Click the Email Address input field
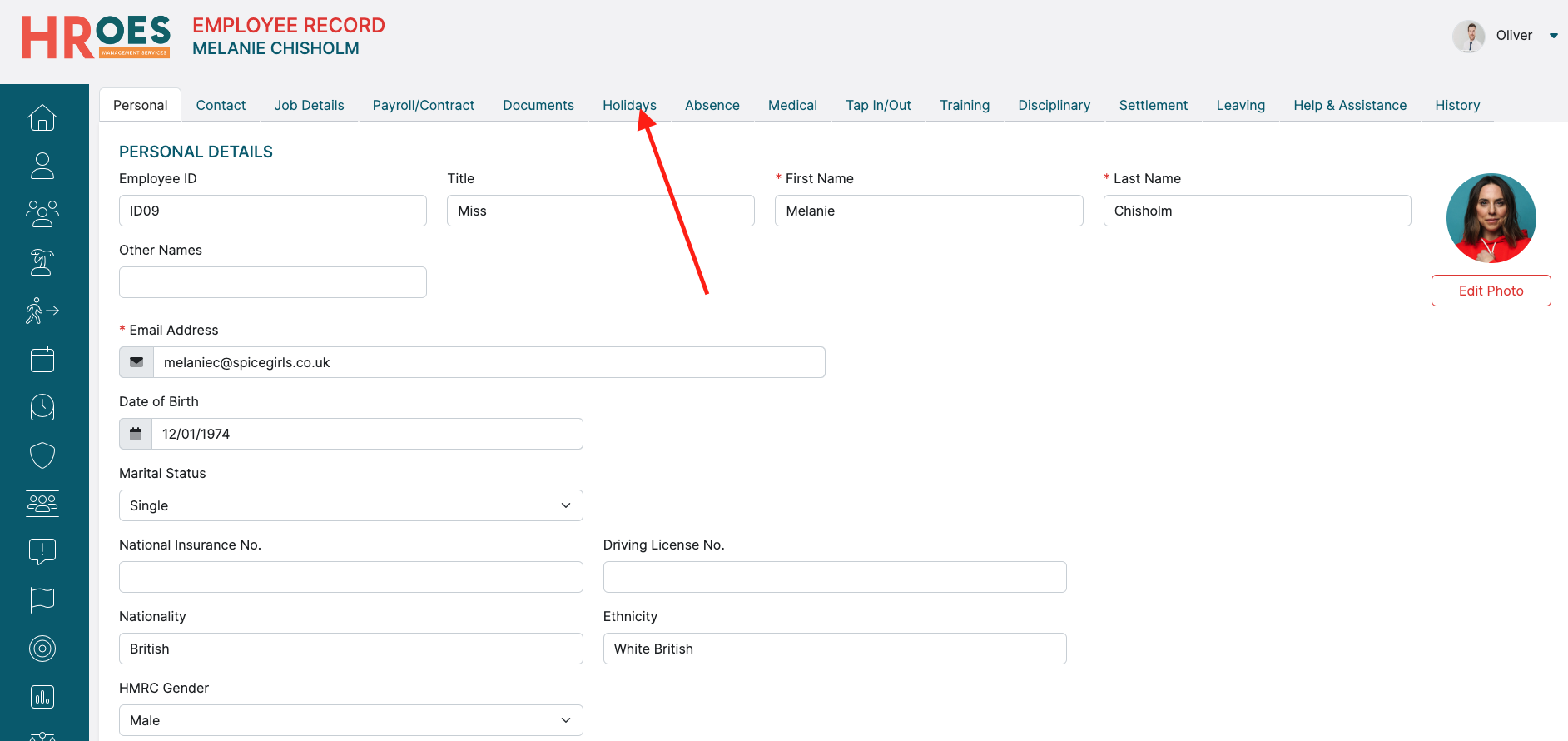The height and width of the screenshot is (741, 1568). (x=489, y=362)
